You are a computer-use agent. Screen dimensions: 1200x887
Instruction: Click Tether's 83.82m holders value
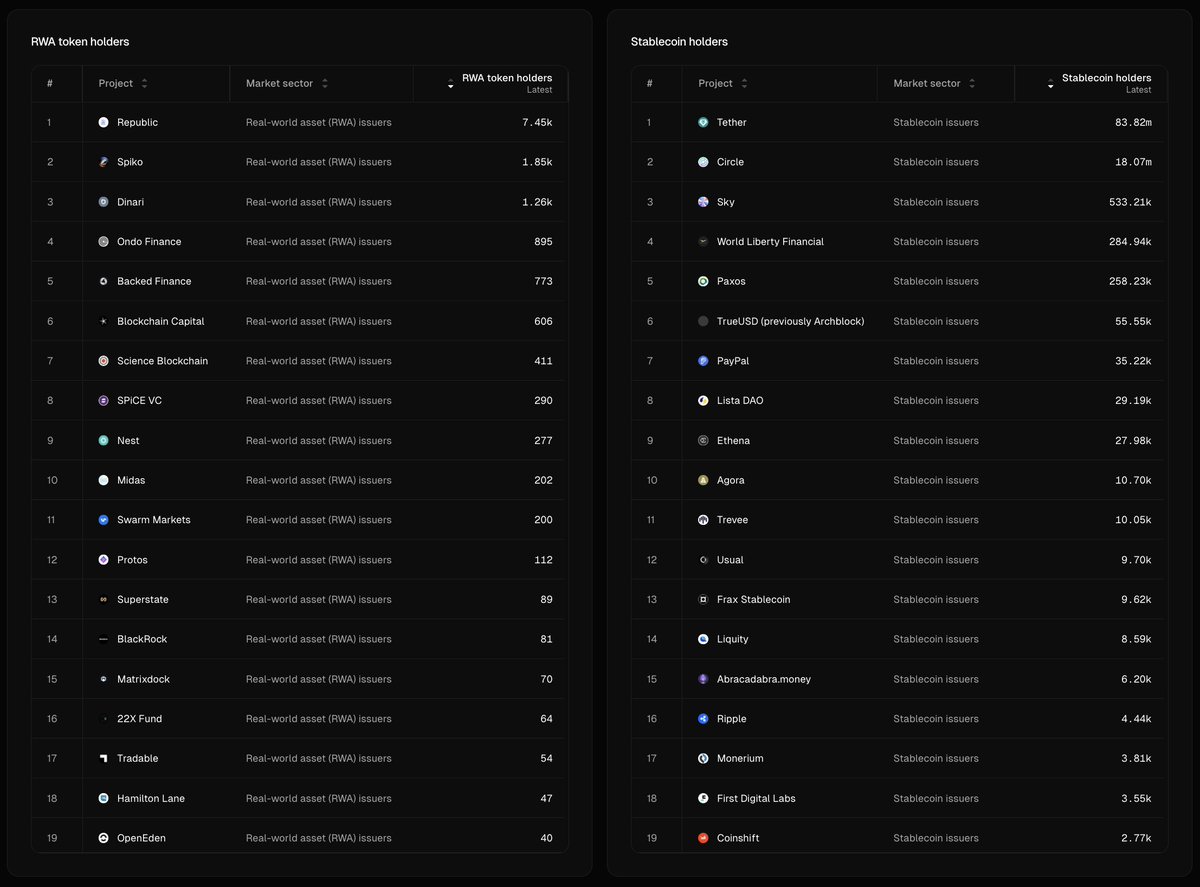point(1134,122)
